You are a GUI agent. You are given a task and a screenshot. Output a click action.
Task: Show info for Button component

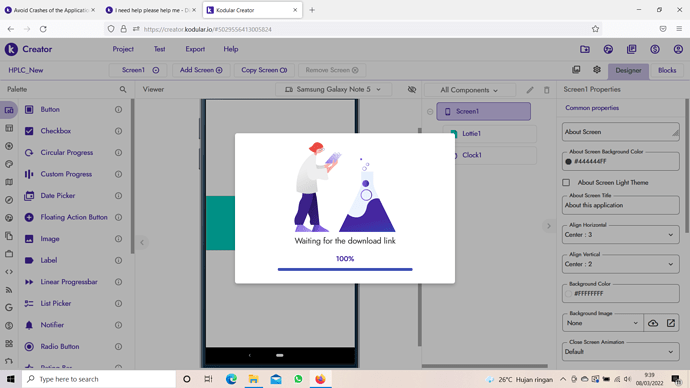point(118,110)
